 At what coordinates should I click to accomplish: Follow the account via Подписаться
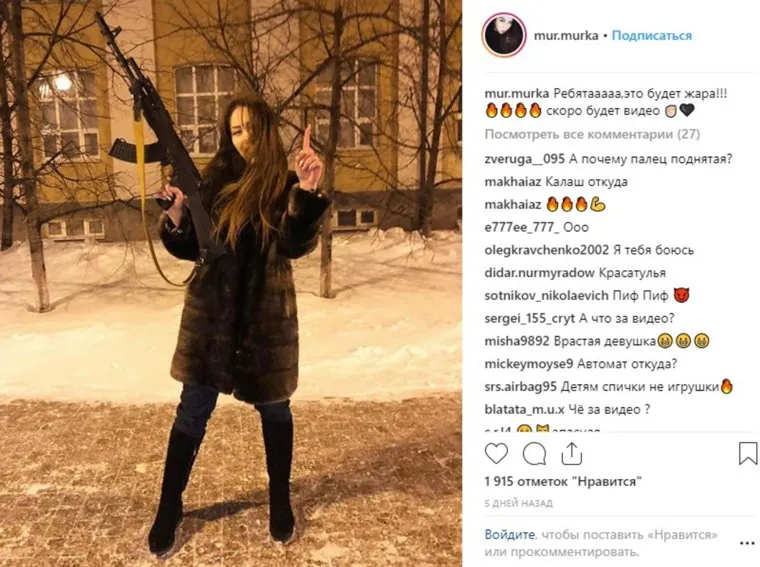click(x=651, y=35)
